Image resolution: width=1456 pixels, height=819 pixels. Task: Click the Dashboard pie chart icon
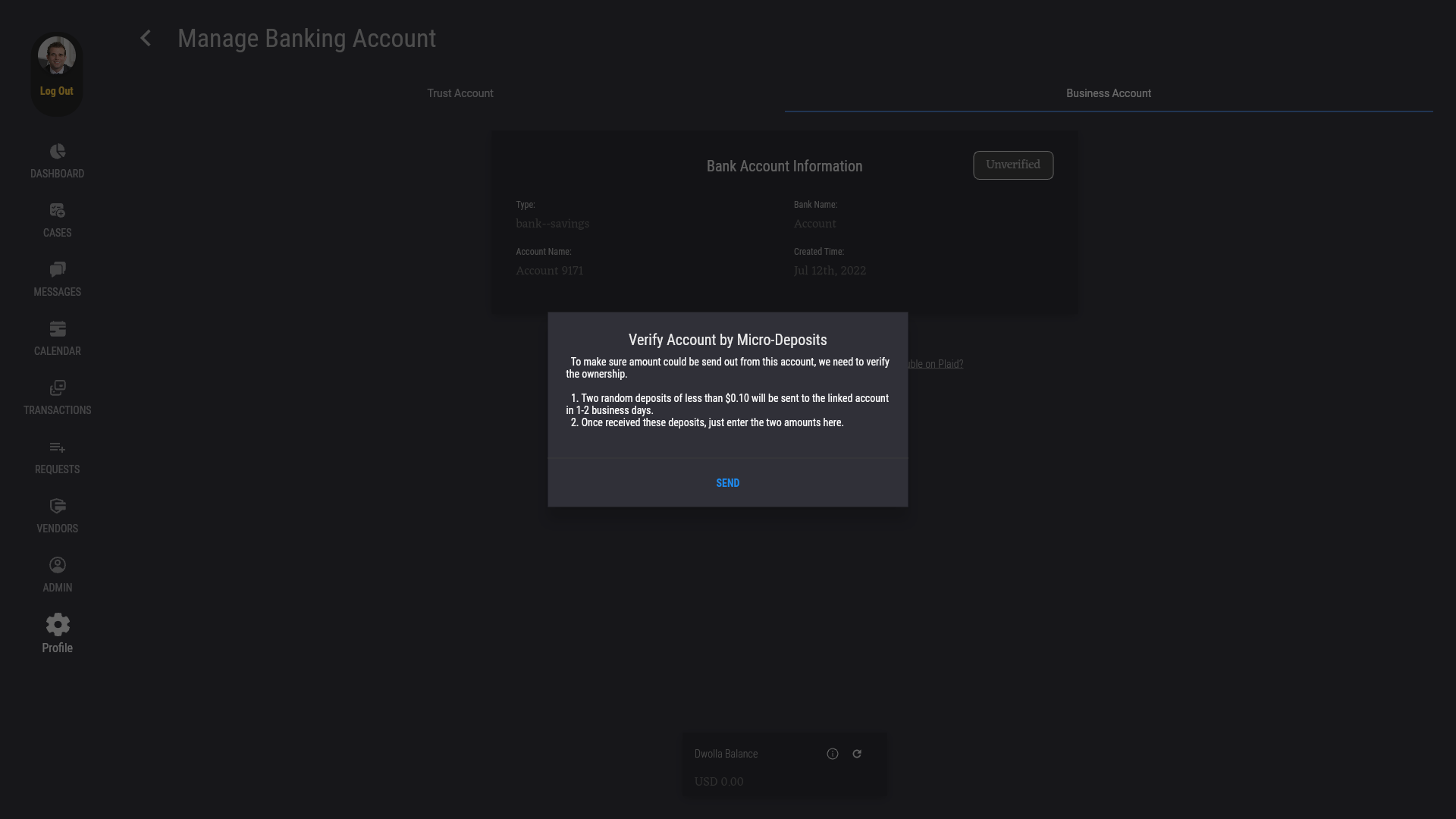tap(58, 152)
